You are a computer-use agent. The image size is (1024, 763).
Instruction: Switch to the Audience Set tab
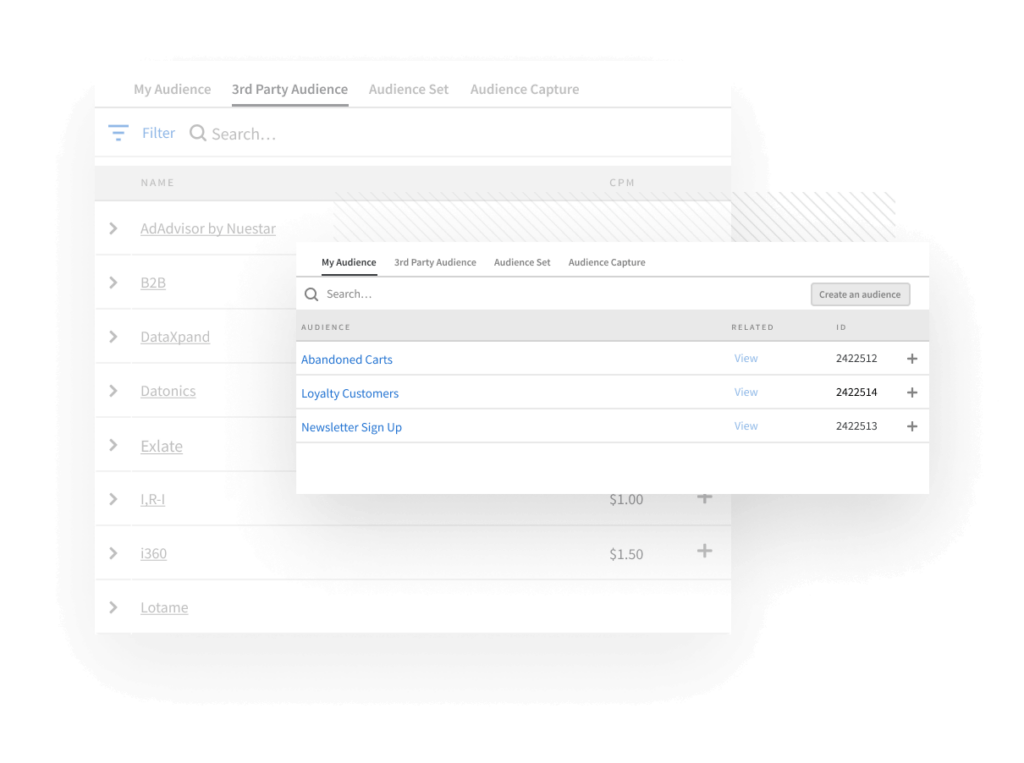408,89
